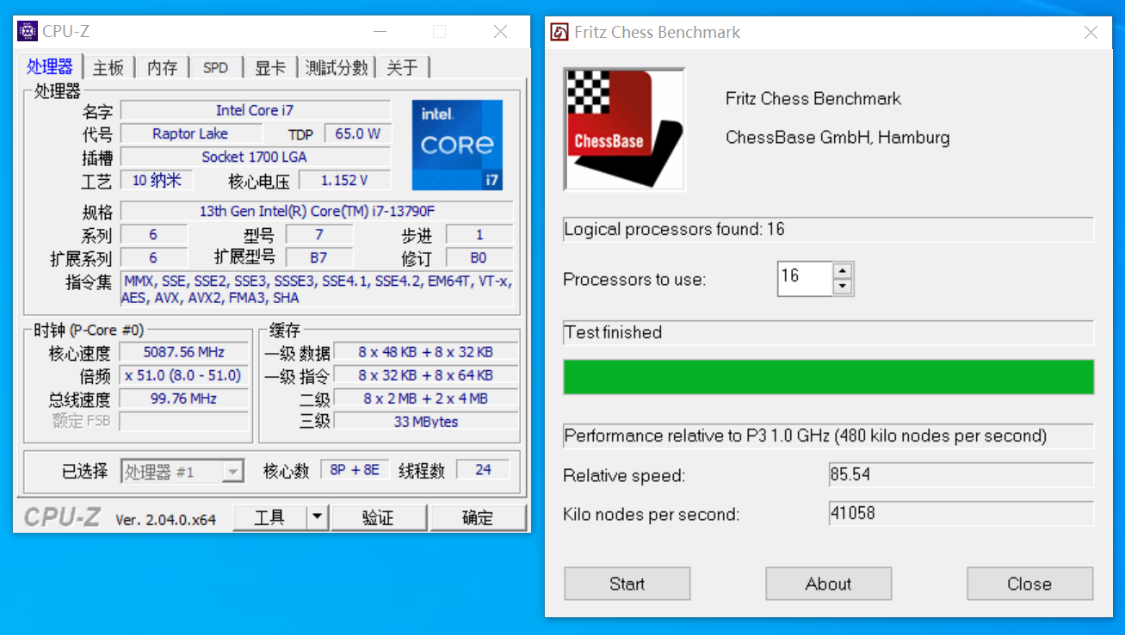Screen dimensions: 1125x635
Task: Click the 工具 button
Action: click(x=270, y=517)
